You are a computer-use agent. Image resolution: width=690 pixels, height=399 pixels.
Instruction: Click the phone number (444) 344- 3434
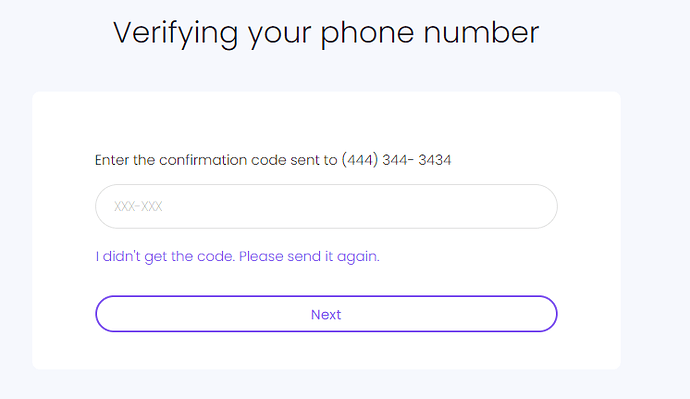coord(396,160)
